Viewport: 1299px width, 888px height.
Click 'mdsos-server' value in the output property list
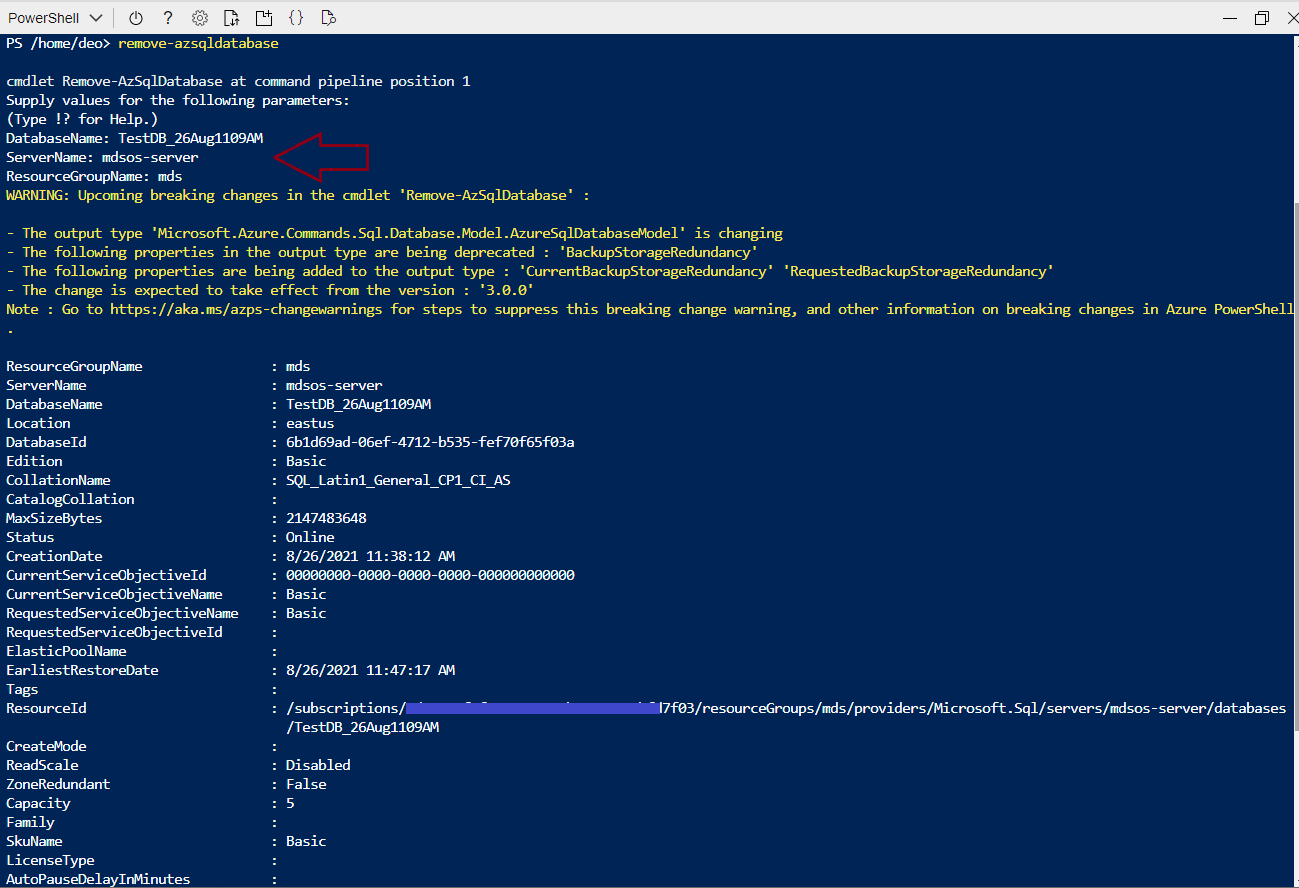pos(334,385)
